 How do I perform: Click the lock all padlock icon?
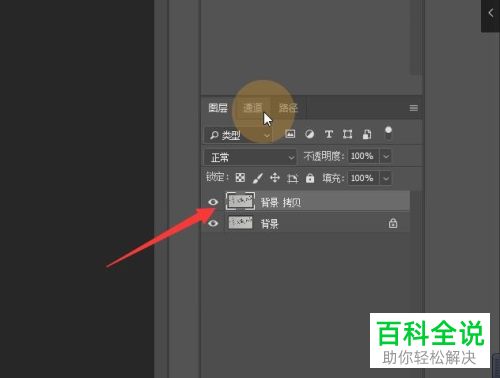310,178
